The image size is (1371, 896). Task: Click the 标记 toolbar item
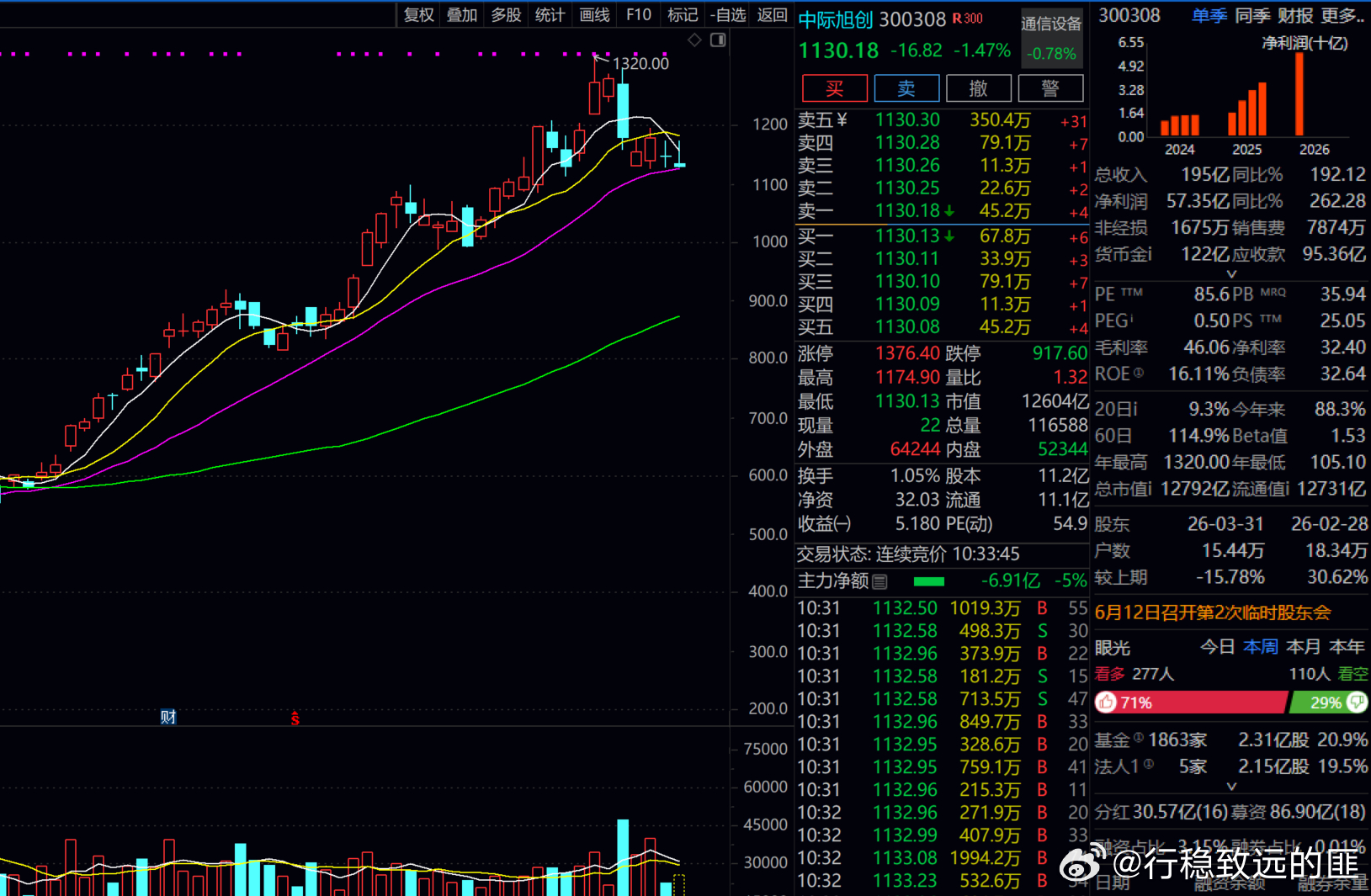tap(683, 14)
